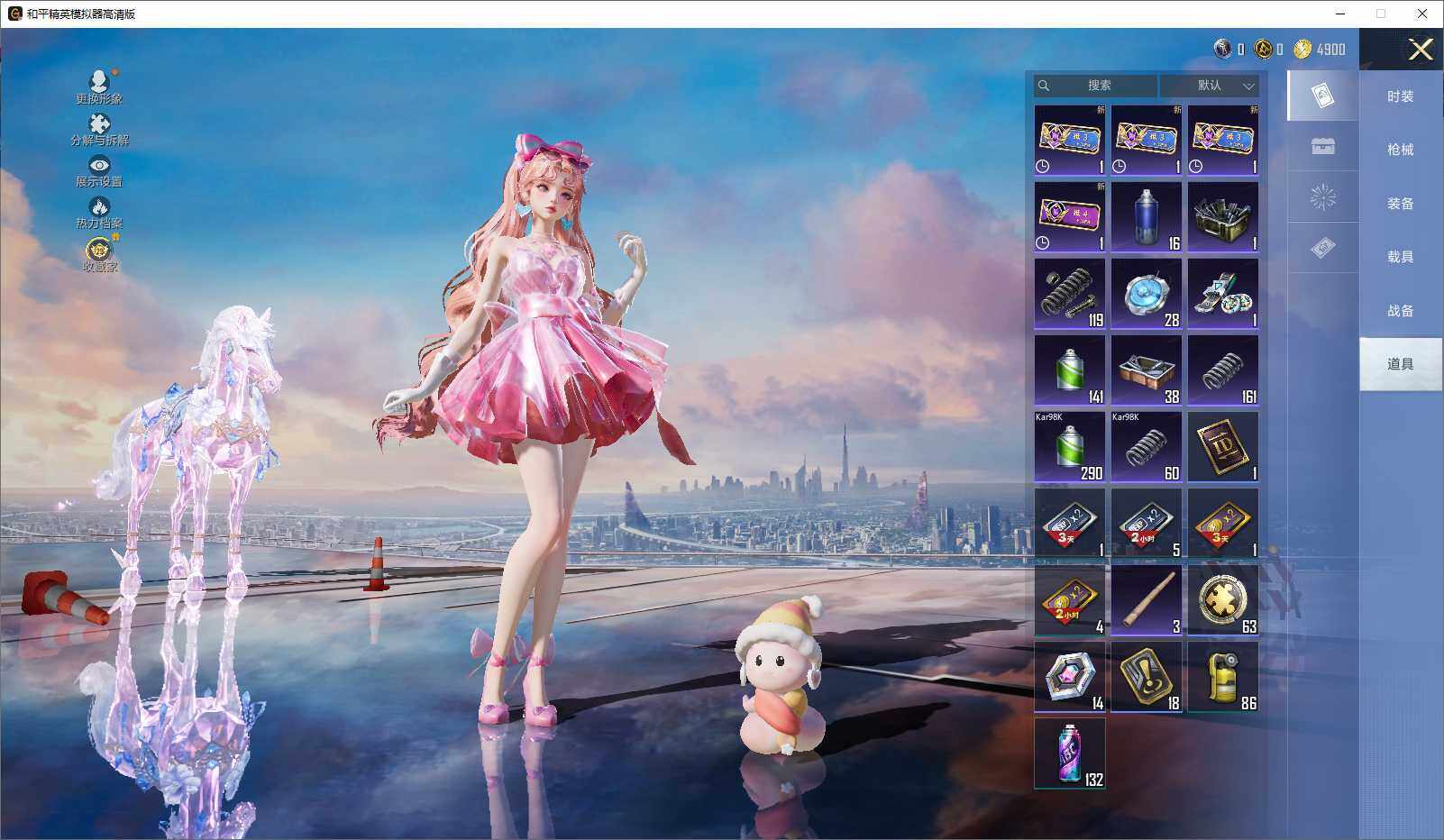The width and height of the screenshot is (1444, 840).
Task: Switch to the 载具 tab
Action: pyautogui.click(x=1401, y=257)
